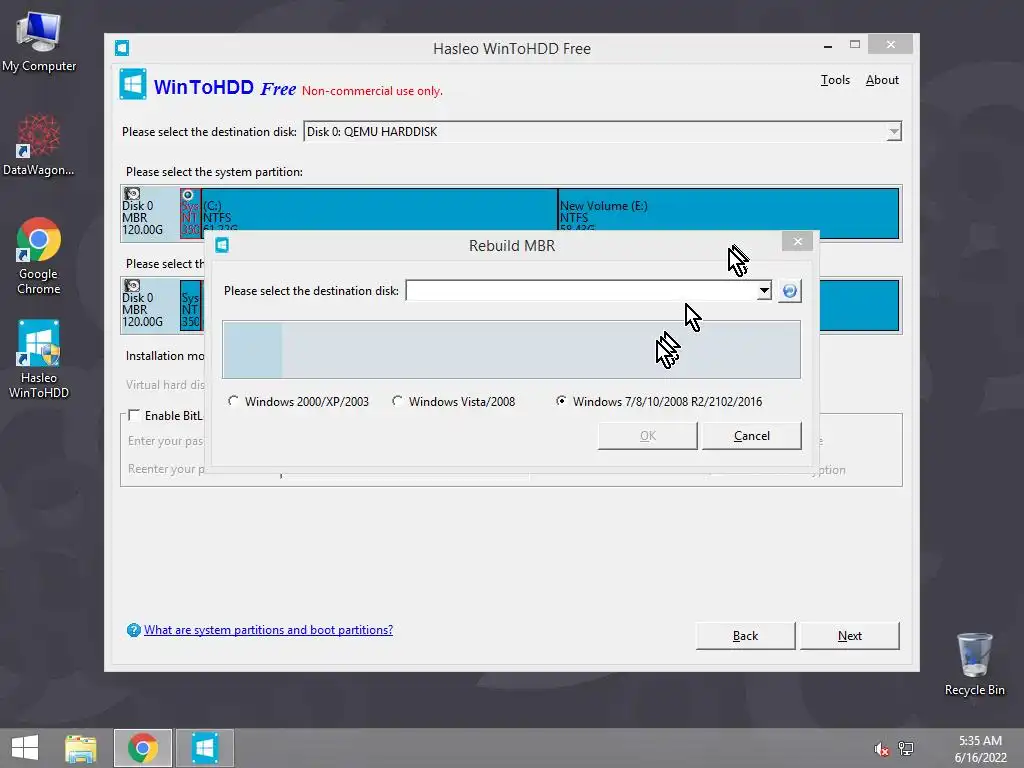
Task: Click the Next button
Action: pos(850,635)
